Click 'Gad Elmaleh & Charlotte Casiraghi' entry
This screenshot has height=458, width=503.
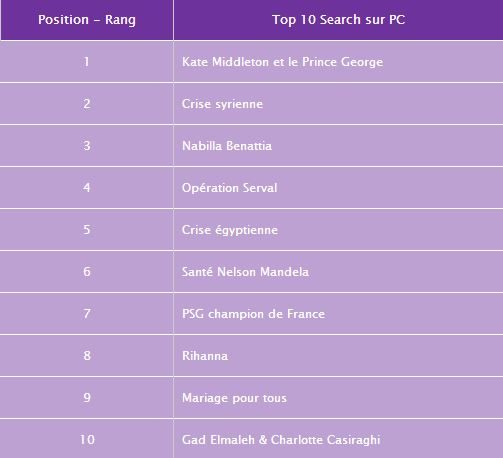(281, 440)
